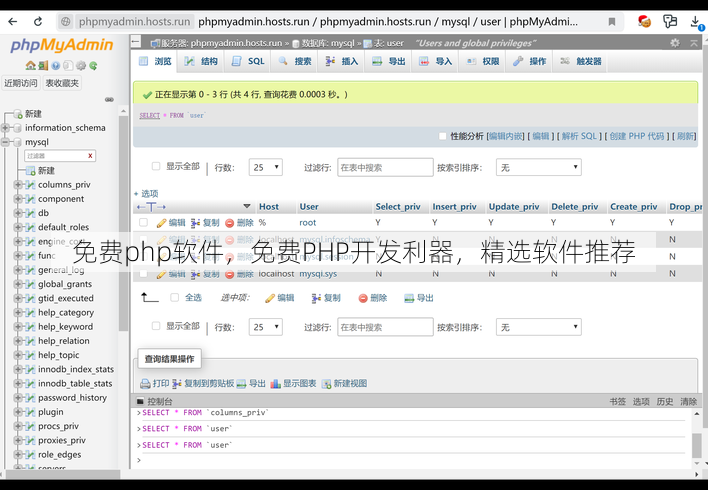708x490 pixels.
Task: Click the Print icon in query results operations
Action: point(145,384)
